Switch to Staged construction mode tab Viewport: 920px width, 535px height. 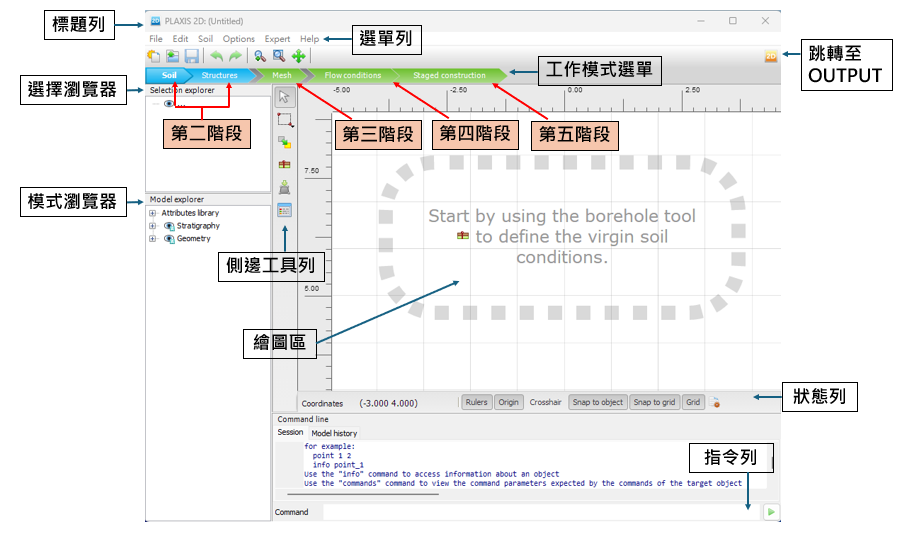(449, 75)
